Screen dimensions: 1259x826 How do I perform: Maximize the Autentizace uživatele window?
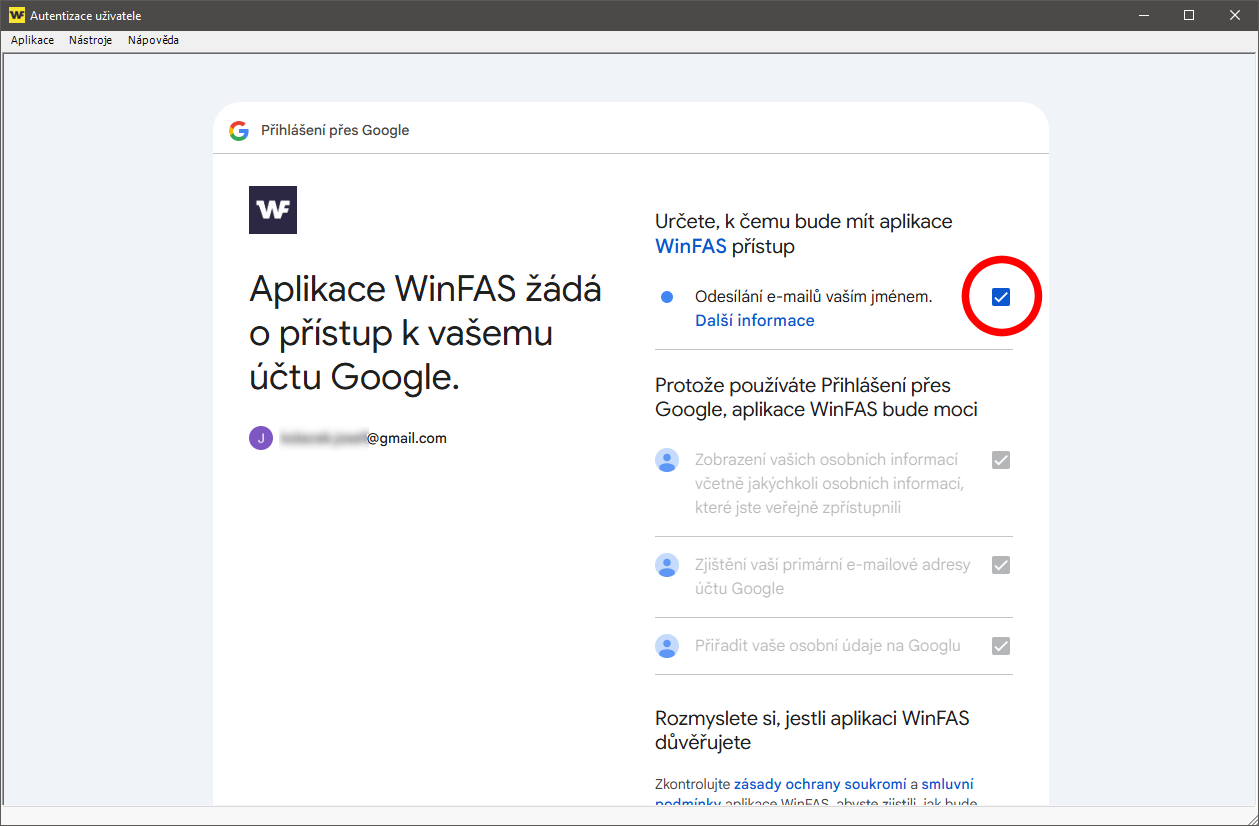[1189, 15]
